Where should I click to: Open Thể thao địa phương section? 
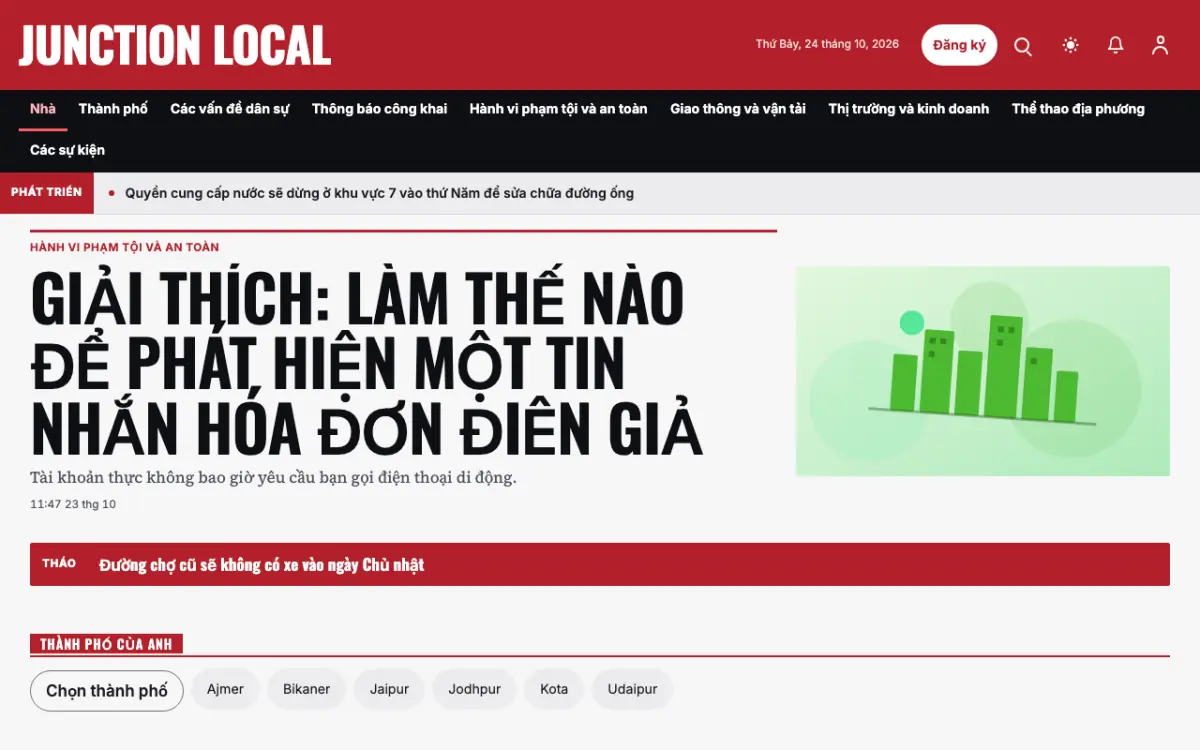[x=1078, y=109]
